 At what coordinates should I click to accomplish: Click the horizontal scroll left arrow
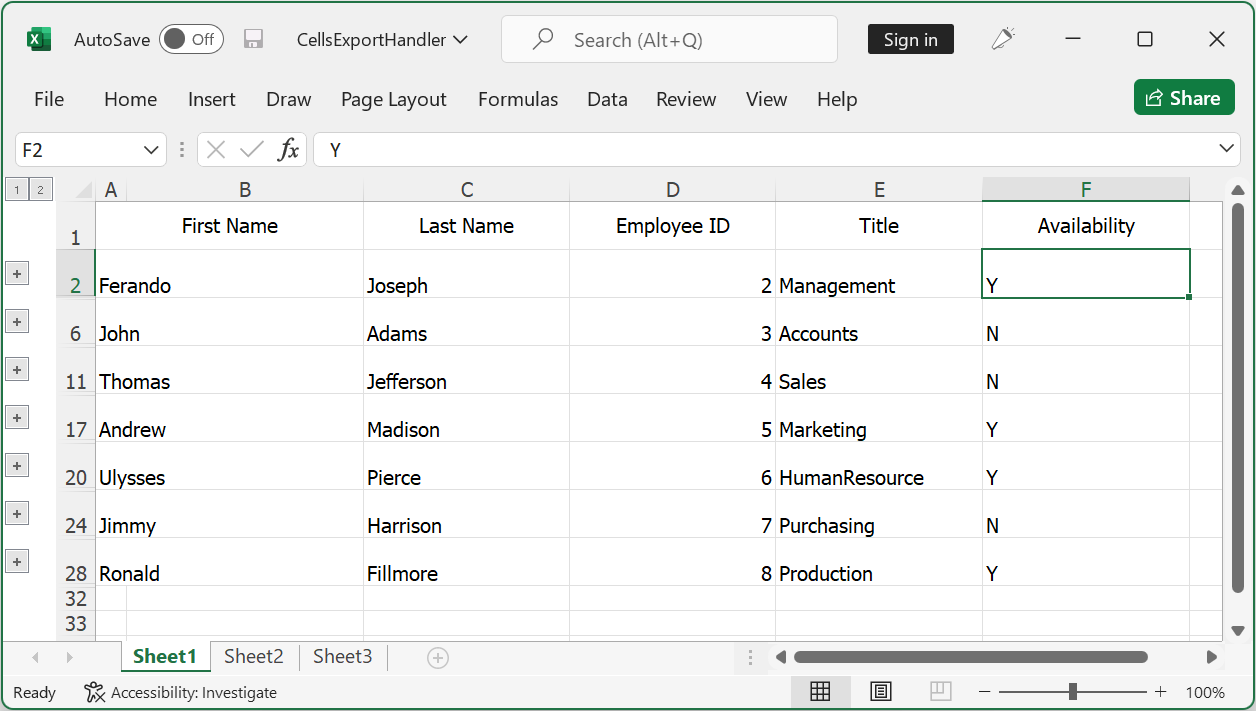[x=781, y=657]
